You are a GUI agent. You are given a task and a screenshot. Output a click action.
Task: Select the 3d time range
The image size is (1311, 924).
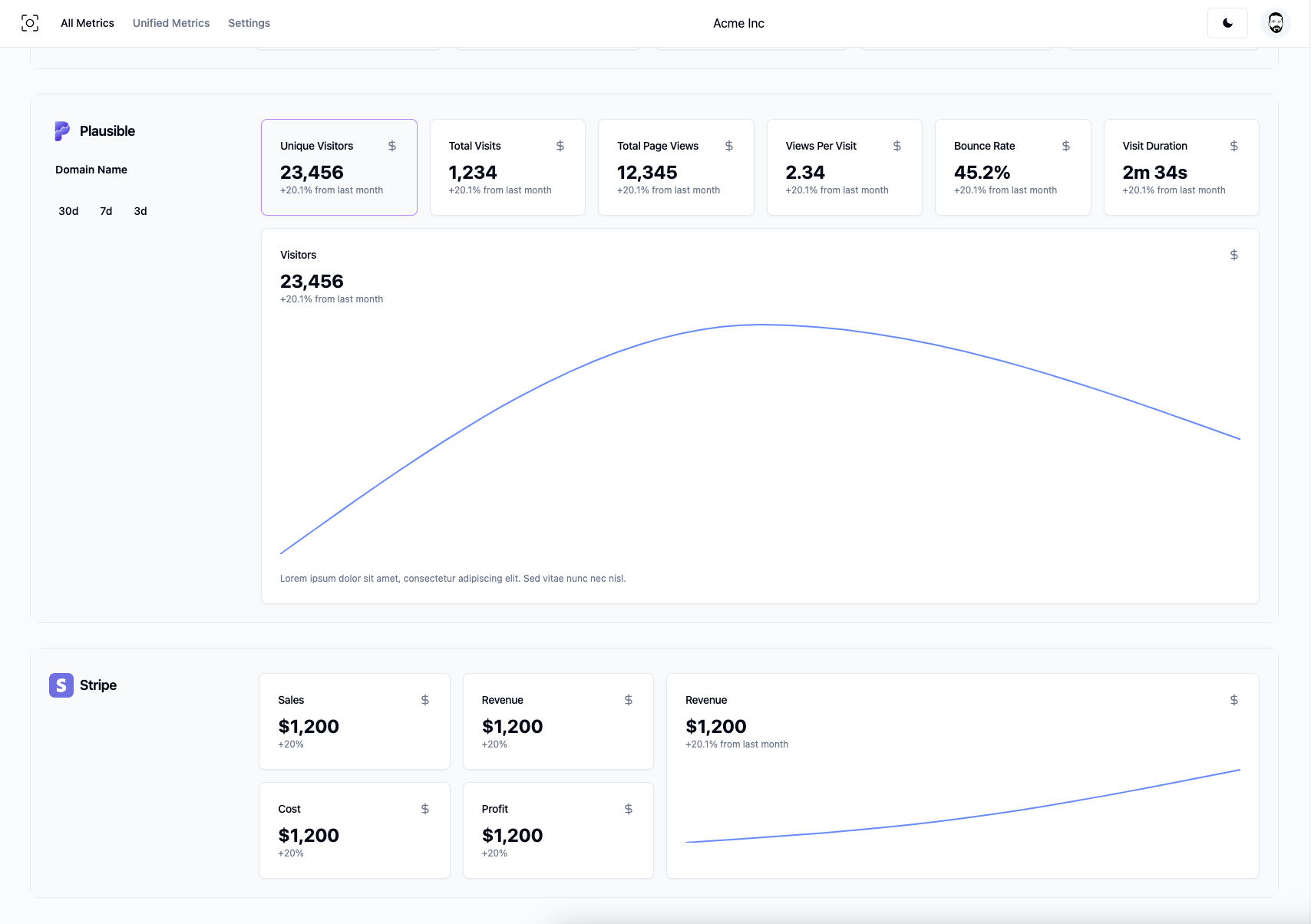point(140,211)
